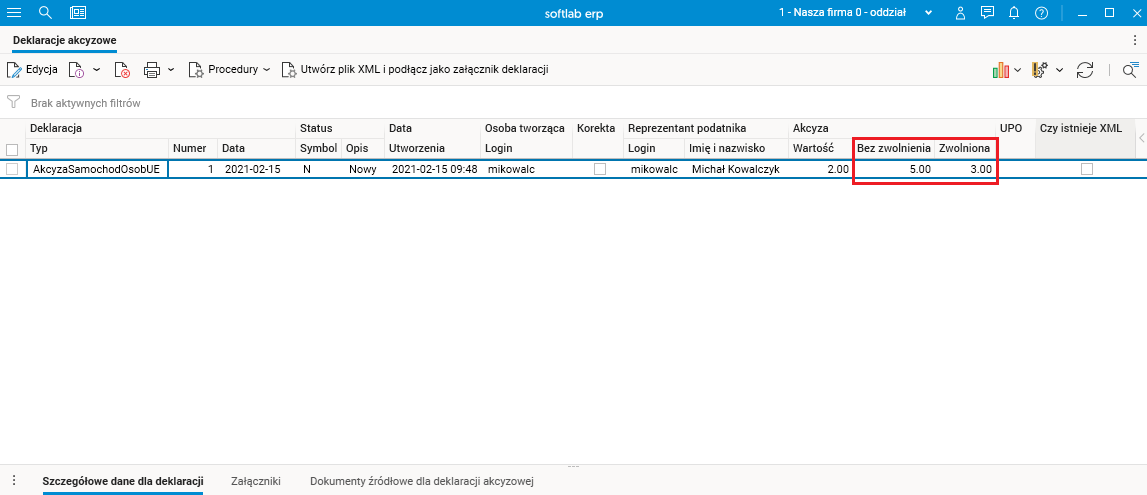Sort by the Imię i nazwisko header

737,148
